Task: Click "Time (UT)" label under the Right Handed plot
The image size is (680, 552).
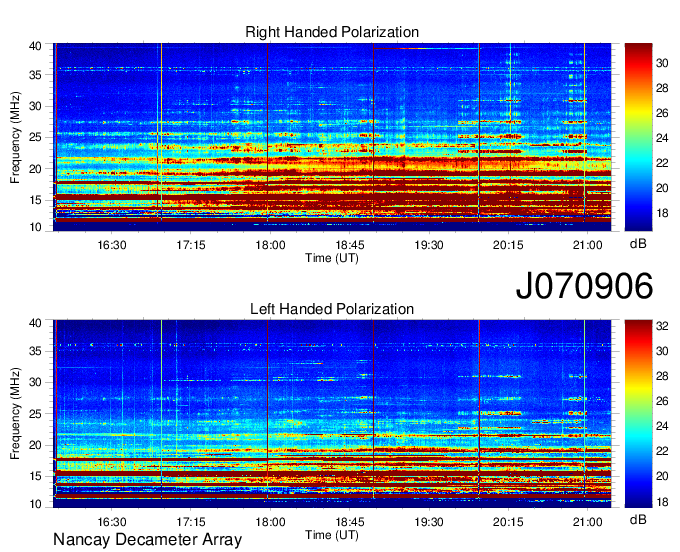Action: [x=332, y=258]
